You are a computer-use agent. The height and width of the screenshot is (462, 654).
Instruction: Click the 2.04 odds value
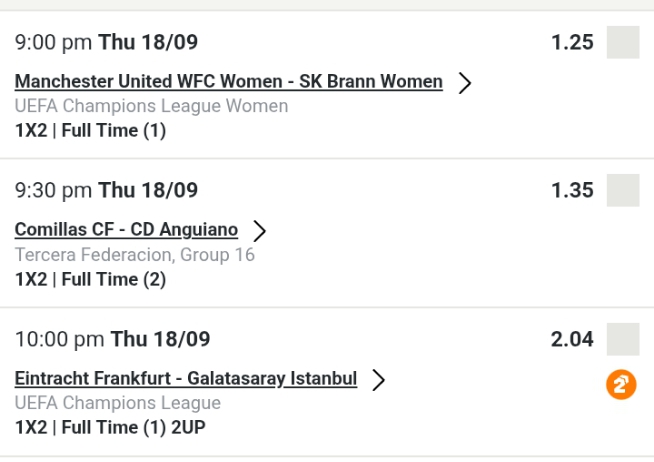[572, 339]
